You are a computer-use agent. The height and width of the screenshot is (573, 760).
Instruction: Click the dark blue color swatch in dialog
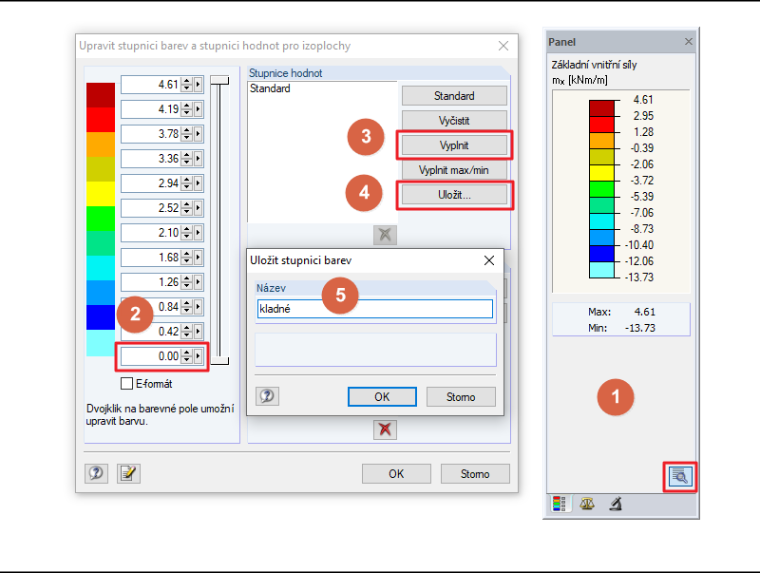pos(100,318)
